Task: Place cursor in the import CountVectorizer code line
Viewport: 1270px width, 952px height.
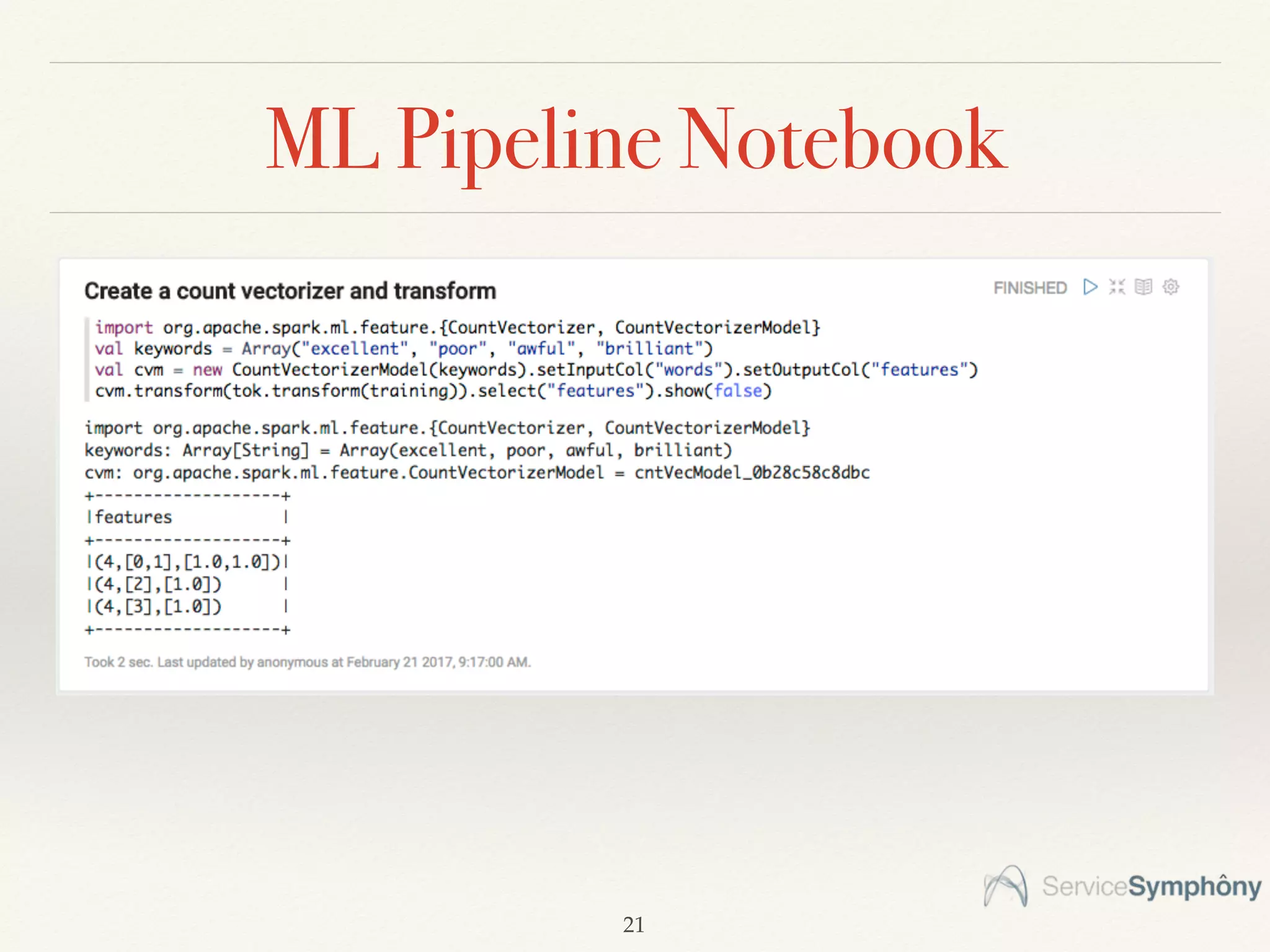Action: tap(457, 327)
